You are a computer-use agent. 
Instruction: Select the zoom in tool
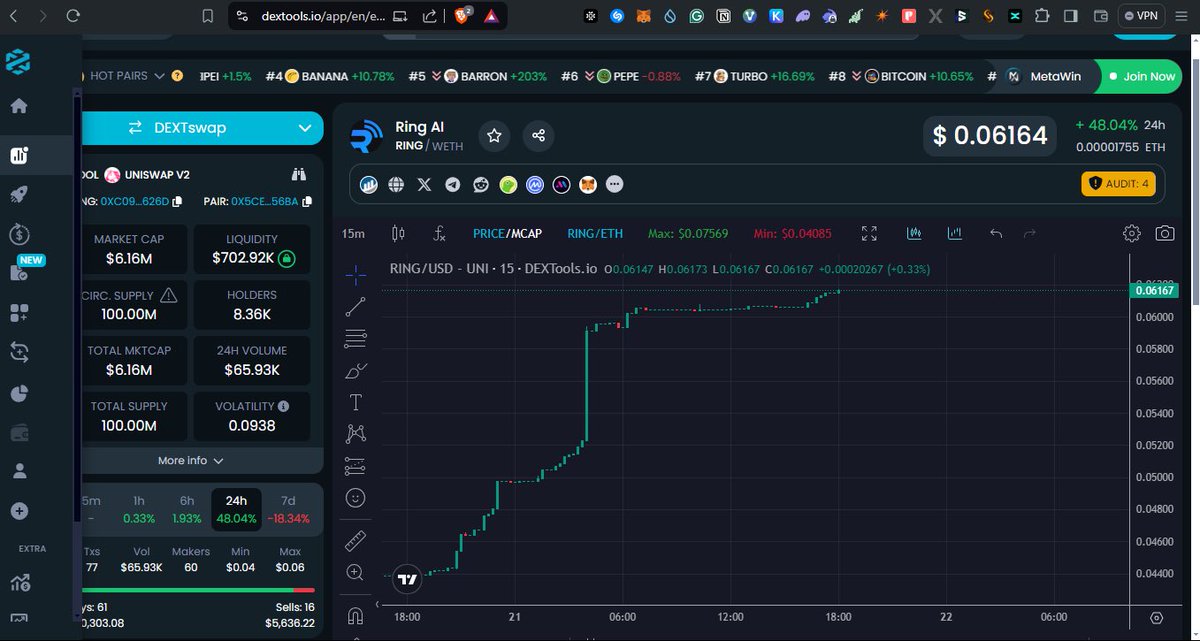coord(355,573)
